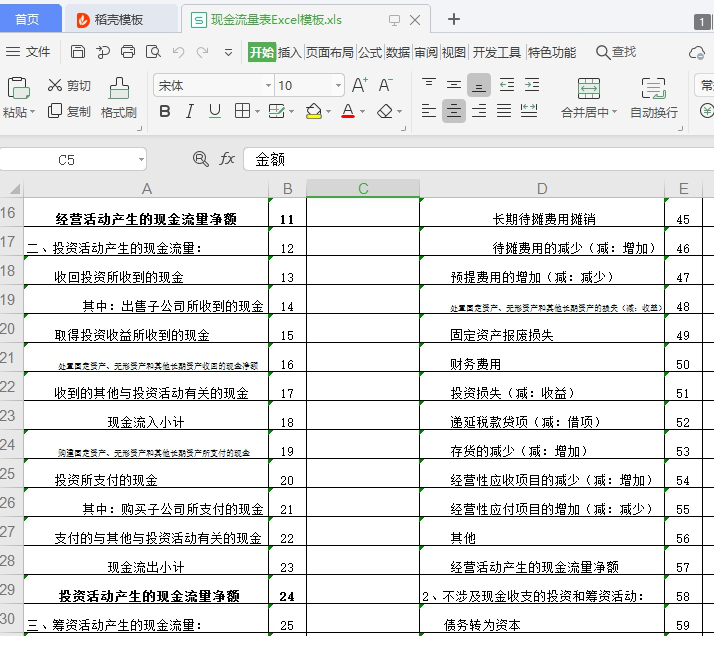Click the fx insert function icon
The height and width of the screenshot is (661, 714).
coord(227,159)
